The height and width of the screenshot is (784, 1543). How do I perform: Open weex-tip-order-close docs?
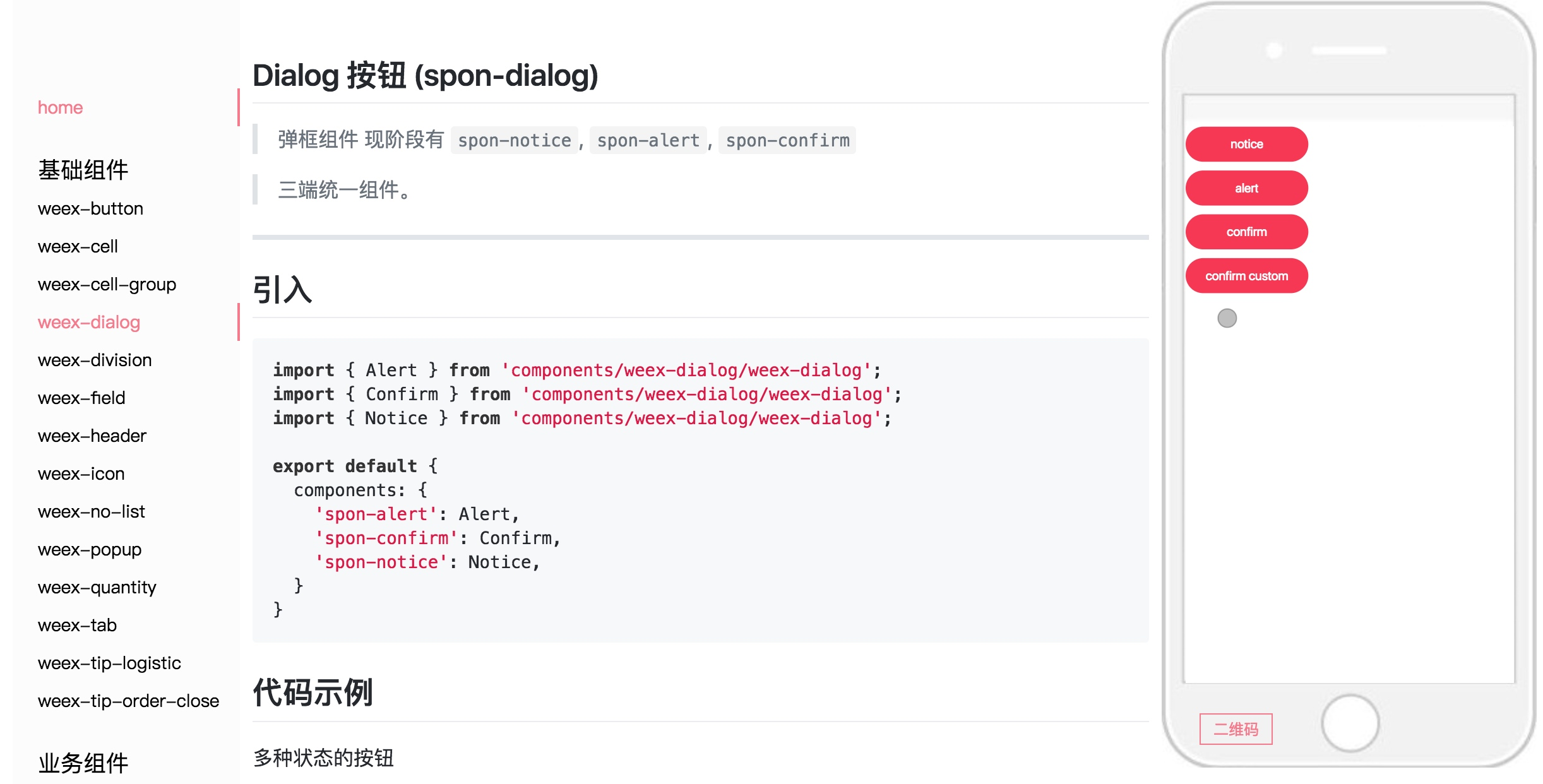pyautogui.click(x=128, y=701)
